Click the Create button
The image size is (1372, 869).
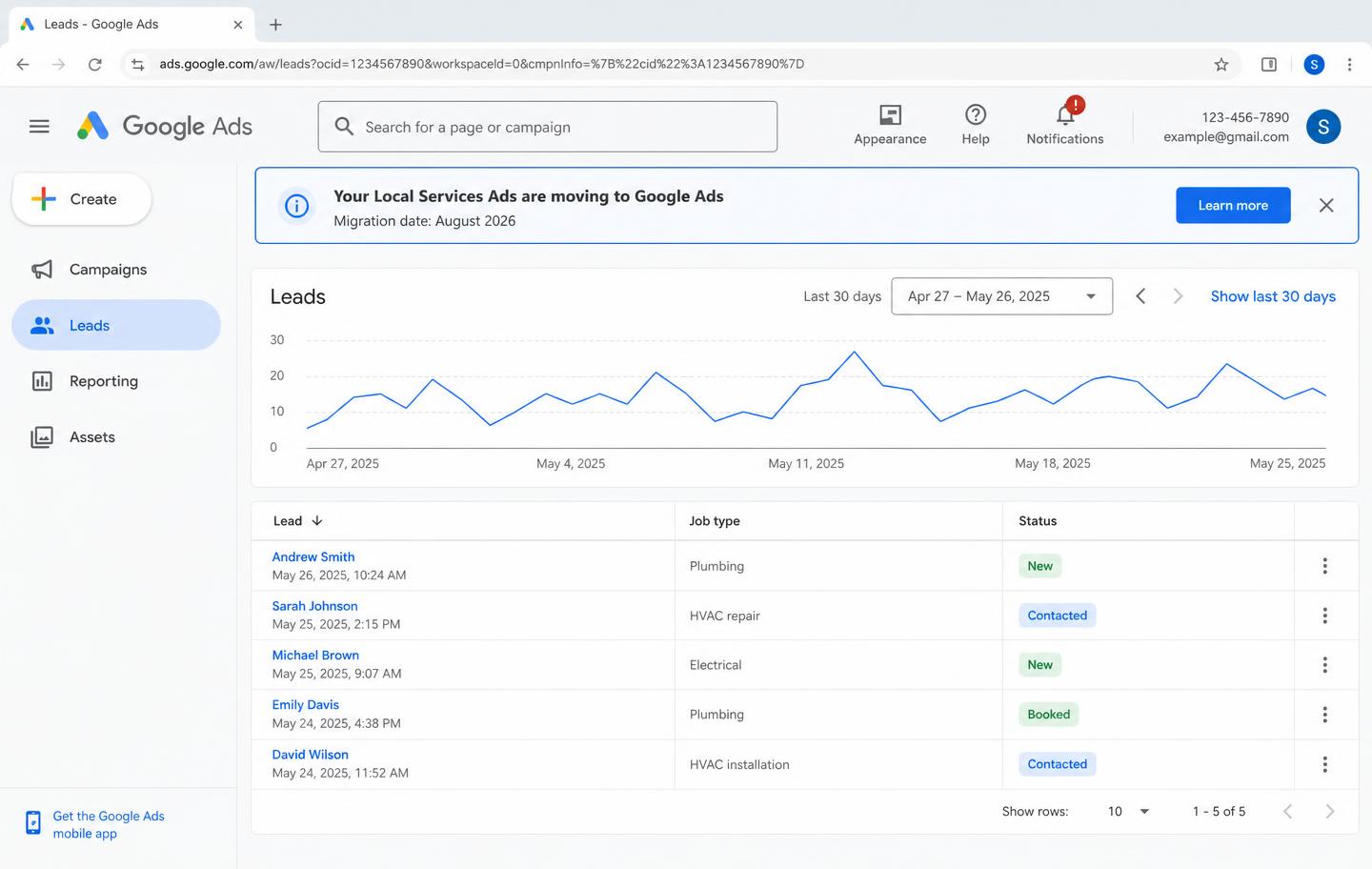coord(81,199)
